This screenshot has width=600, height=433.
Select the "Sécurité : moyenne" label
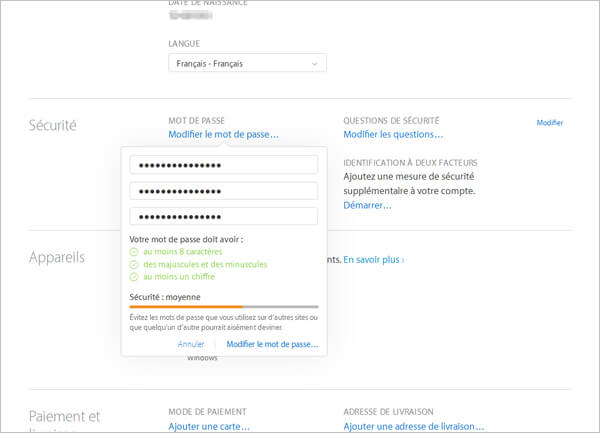pos(165,297)
